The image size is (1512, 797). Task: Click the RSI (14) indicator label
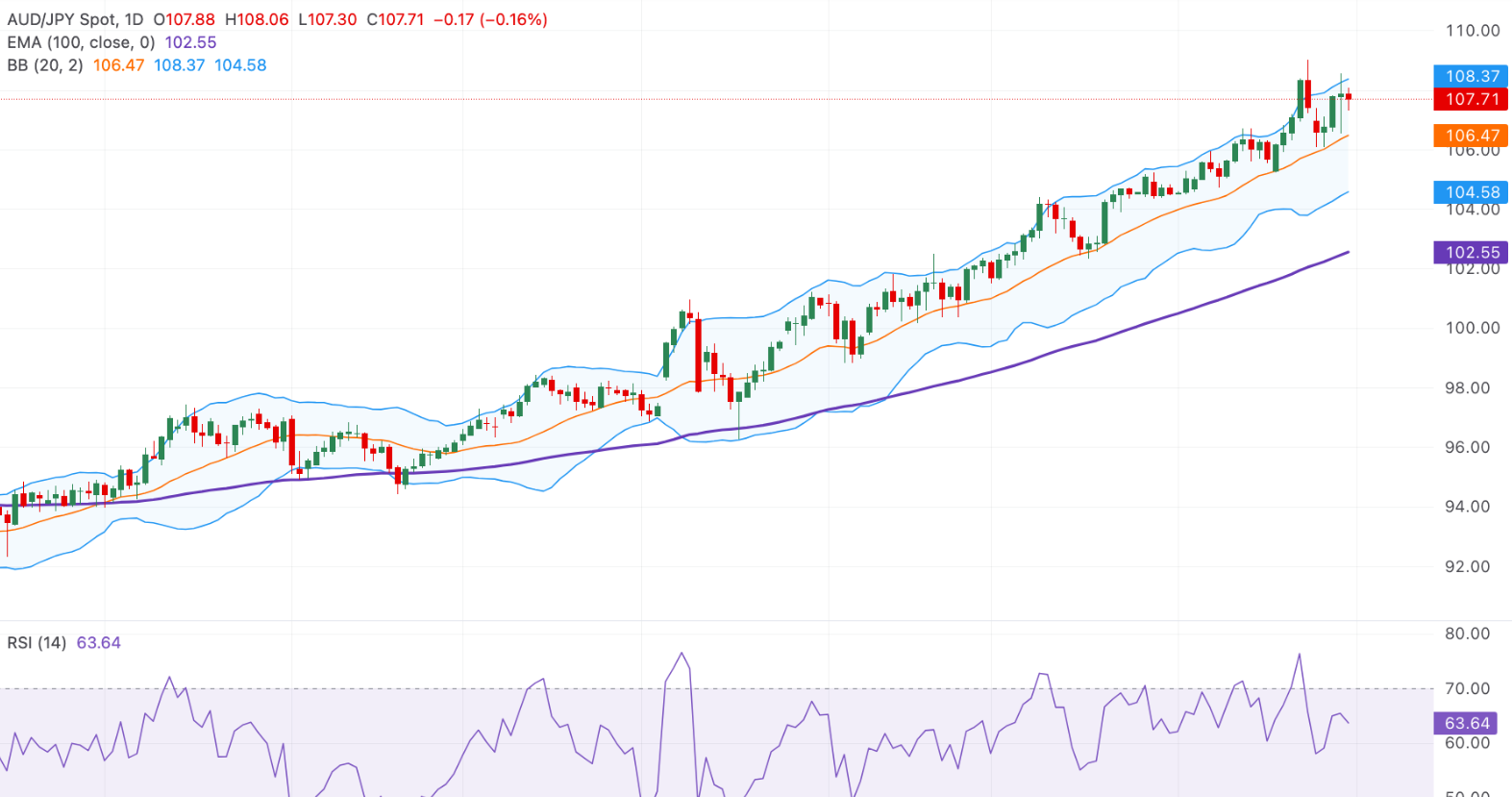37,642
